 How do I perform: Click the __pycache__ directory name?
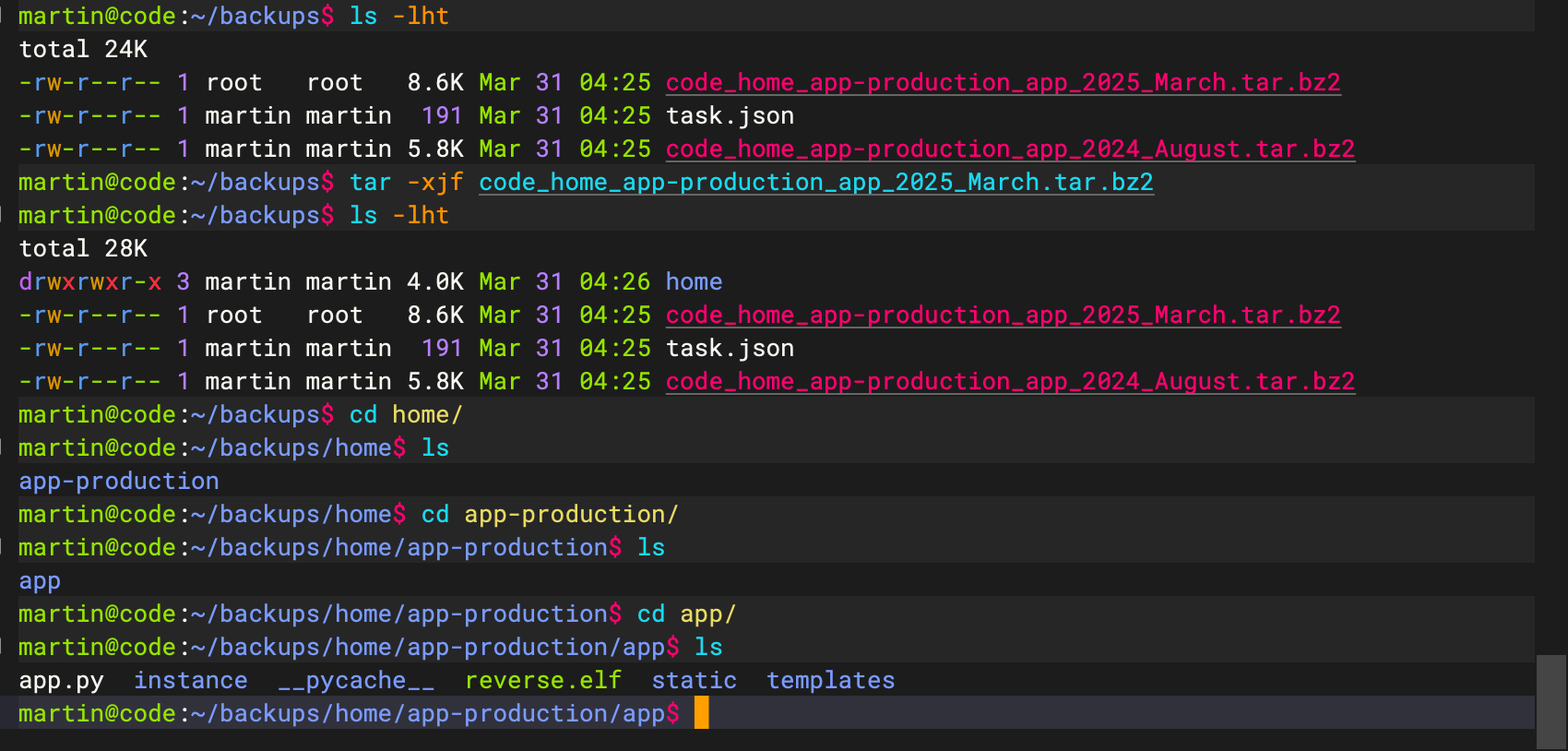tap(356, 680)
